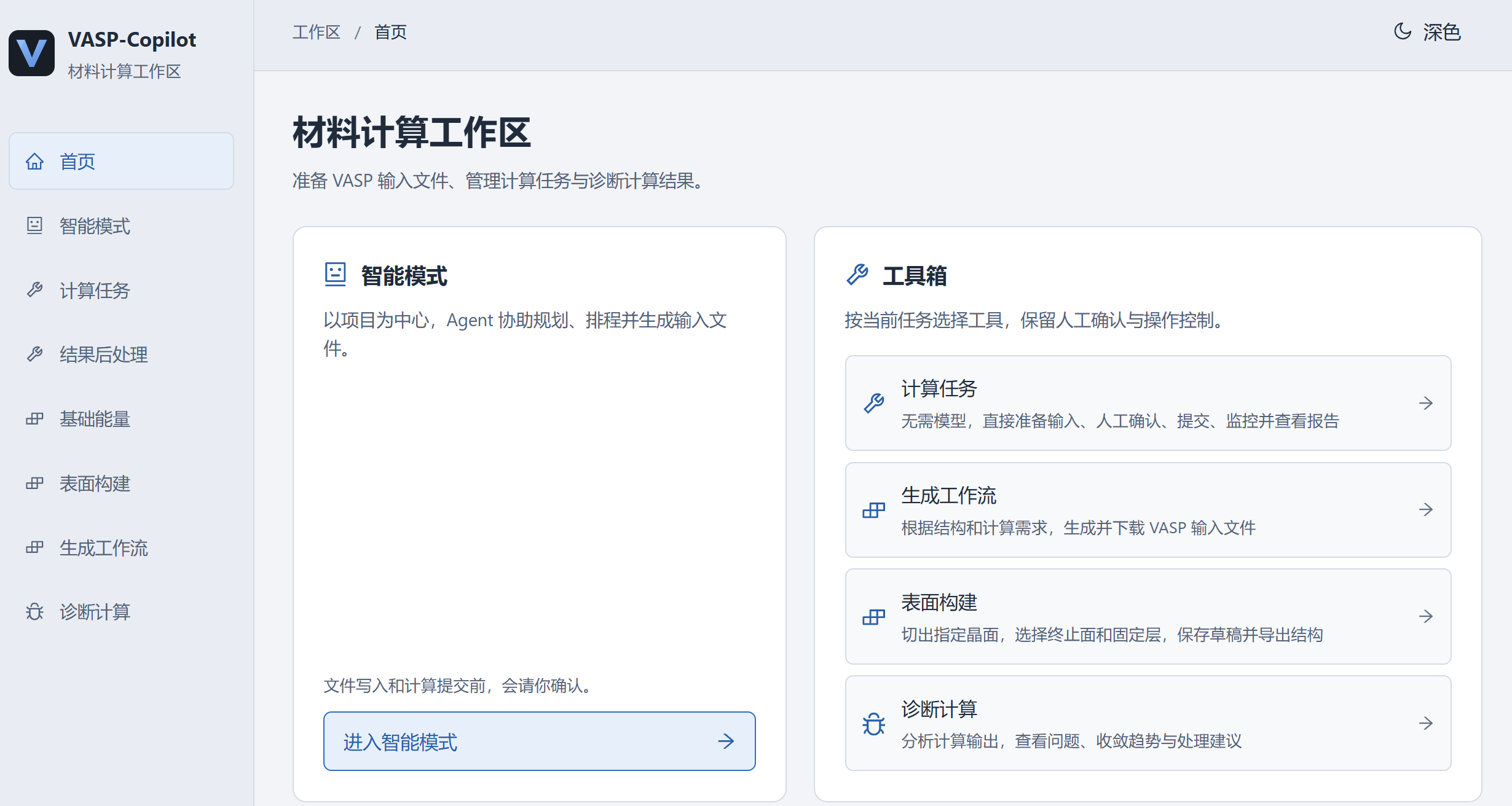Image resolution: width=1512 pixels, height=806 pixels.
Task: Click the bug icon beside sidebar 诊断计算
Action: point(34,612)
